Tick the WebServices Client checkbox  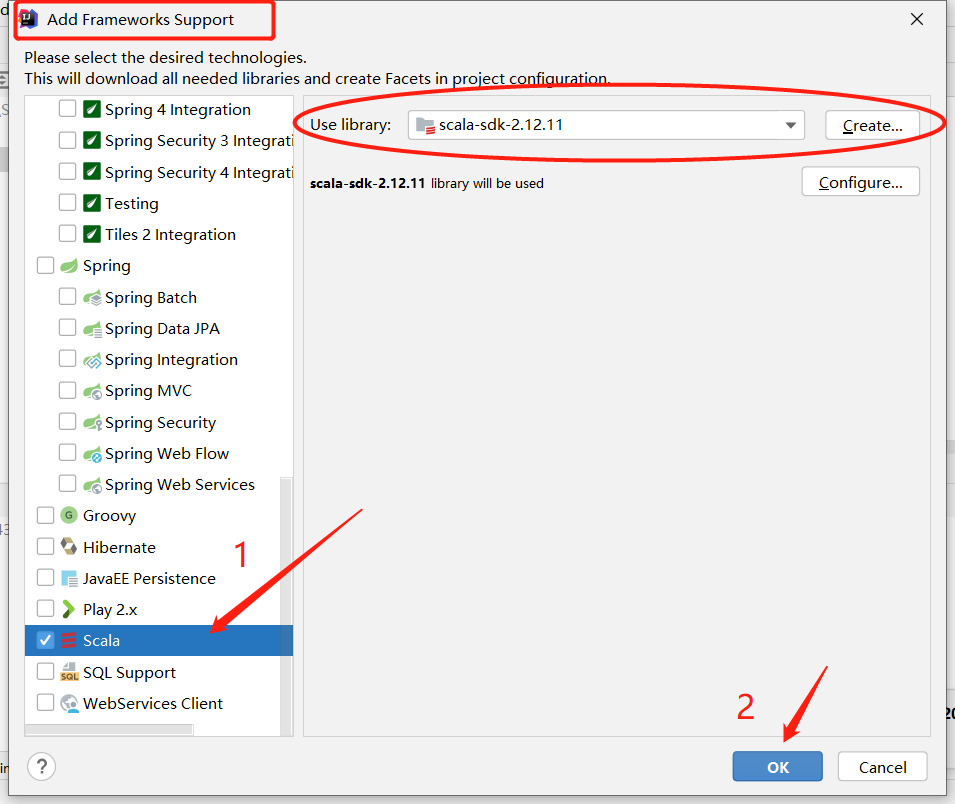coord(46,702)
